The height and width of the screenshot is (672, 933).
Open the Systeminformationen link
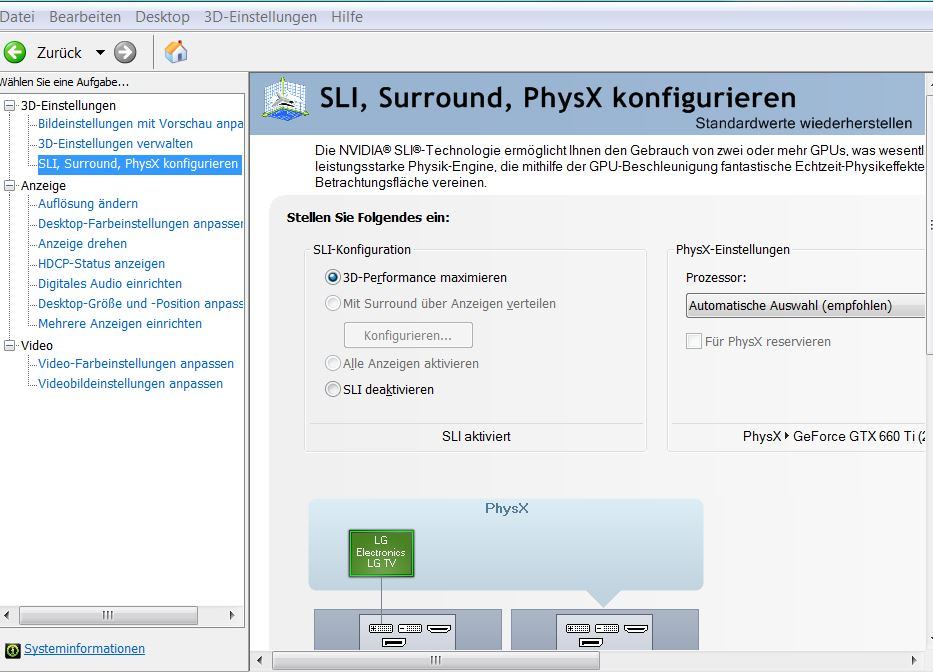[x=84, y=649]
